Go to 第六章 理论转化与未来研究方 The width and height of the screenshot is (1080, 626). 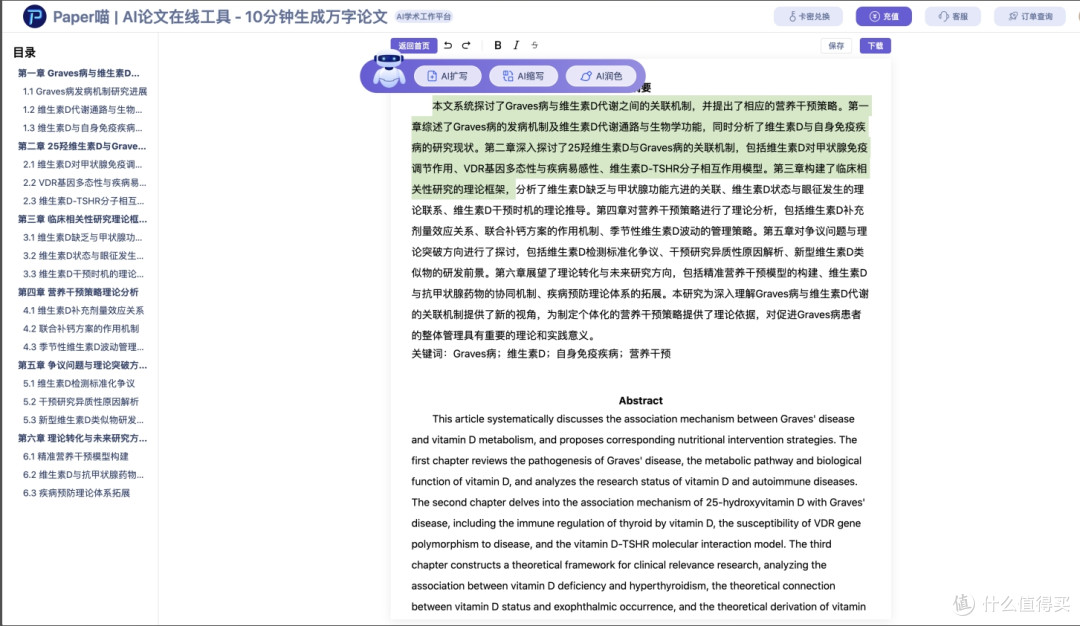coord(83,438)
